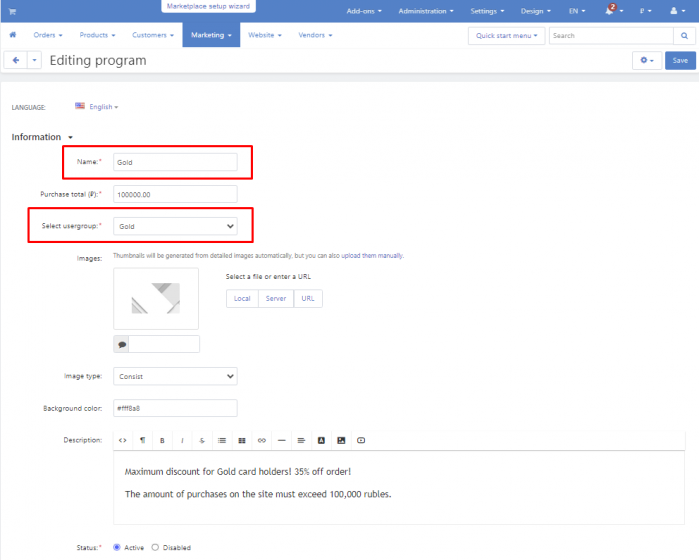Apply bold formatting in description
700x560 pixels.
(162, 440)
